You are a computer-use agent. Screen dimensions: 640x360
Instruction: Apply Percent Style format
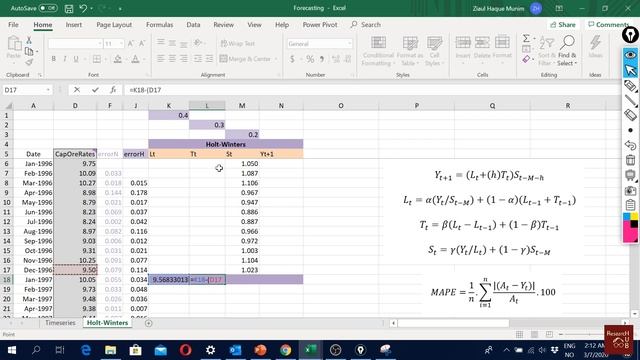pyautogui.click(x=310, y=59)
